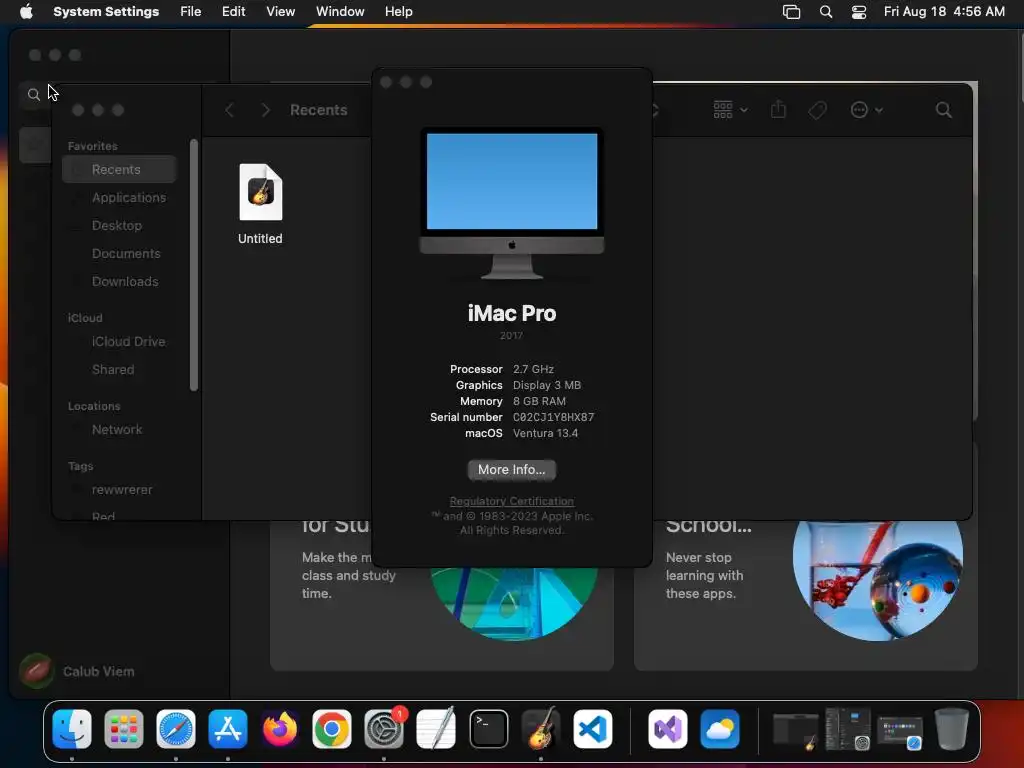This screenshot has width=1024, height=768.
Task: Launch Terminal from the dock
Action: (488, 729)
